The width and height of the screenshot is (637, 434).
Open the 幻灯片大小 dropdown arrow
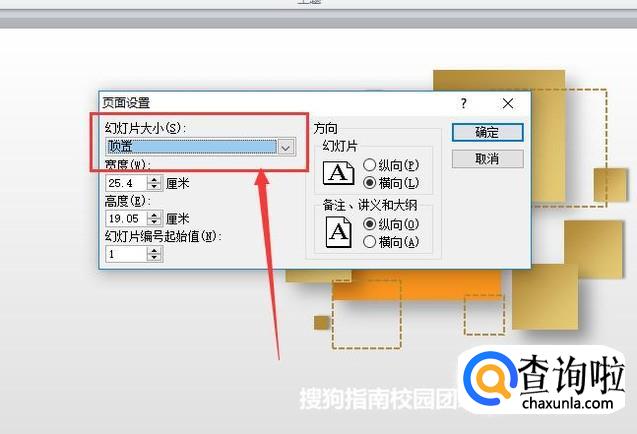[286, 147]
